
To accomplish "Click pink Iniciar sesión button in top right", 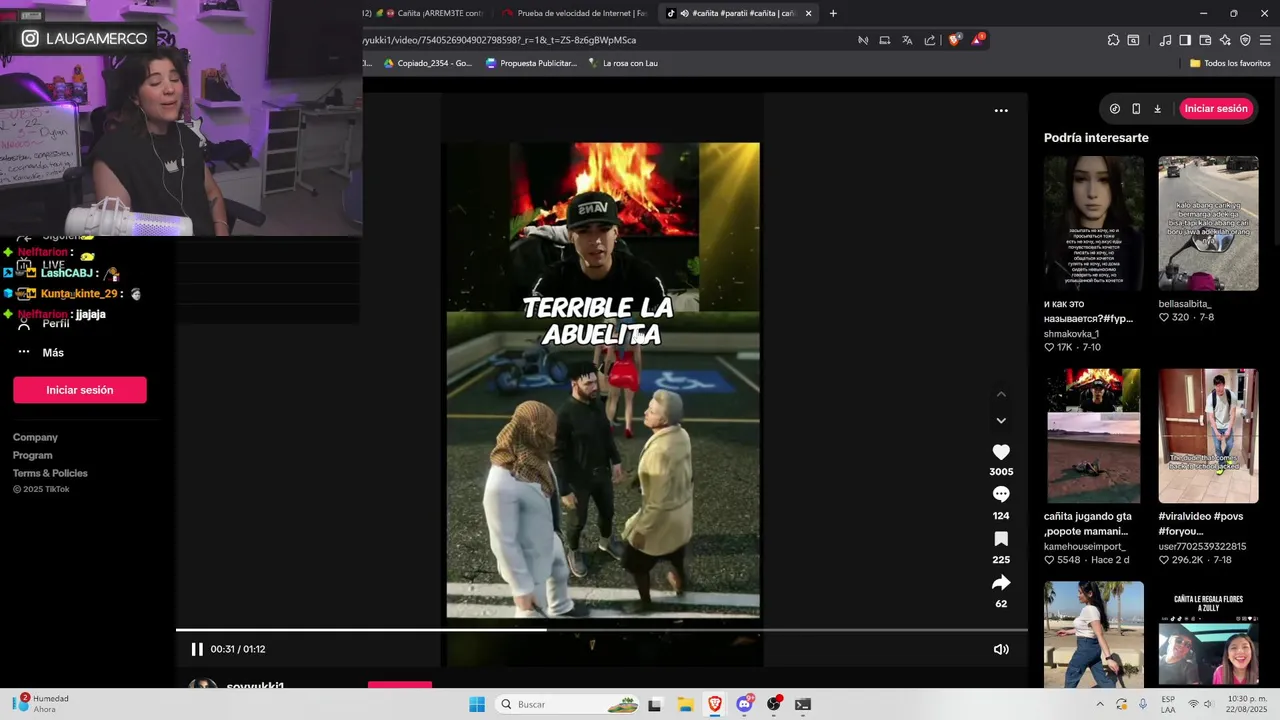I will coord(1216,109).
